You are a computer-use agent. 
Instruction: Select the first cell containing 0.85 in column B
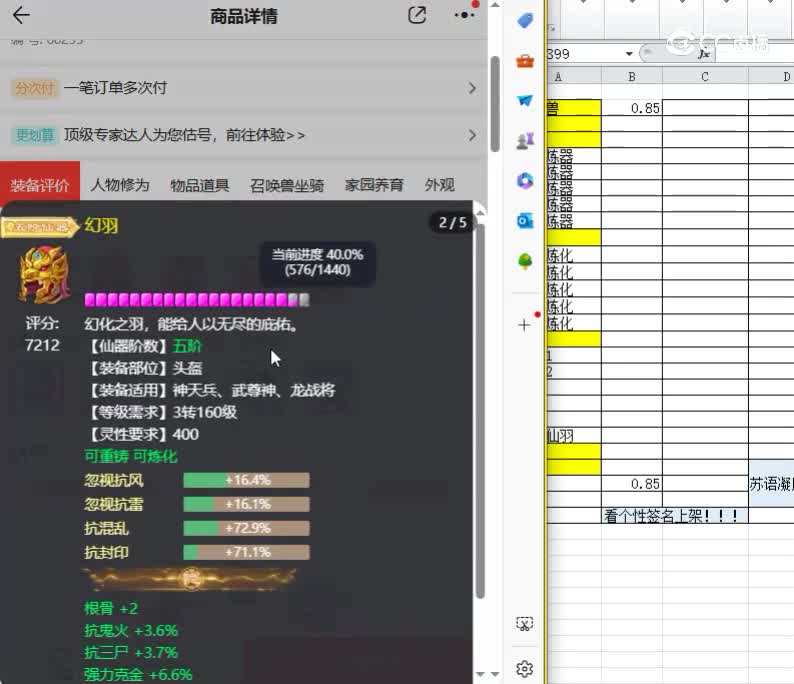(x=631, y=108)
